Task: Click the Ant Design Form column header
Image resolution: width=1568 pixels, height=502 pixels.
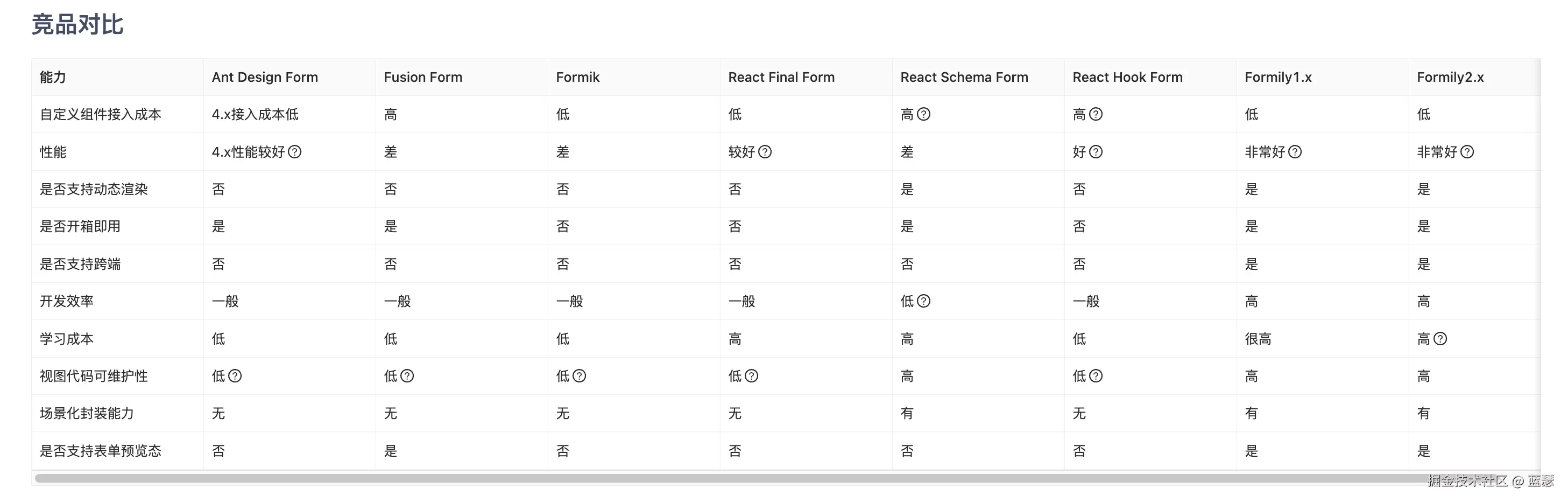Action: pyautogui.click(x=265, y=78)
